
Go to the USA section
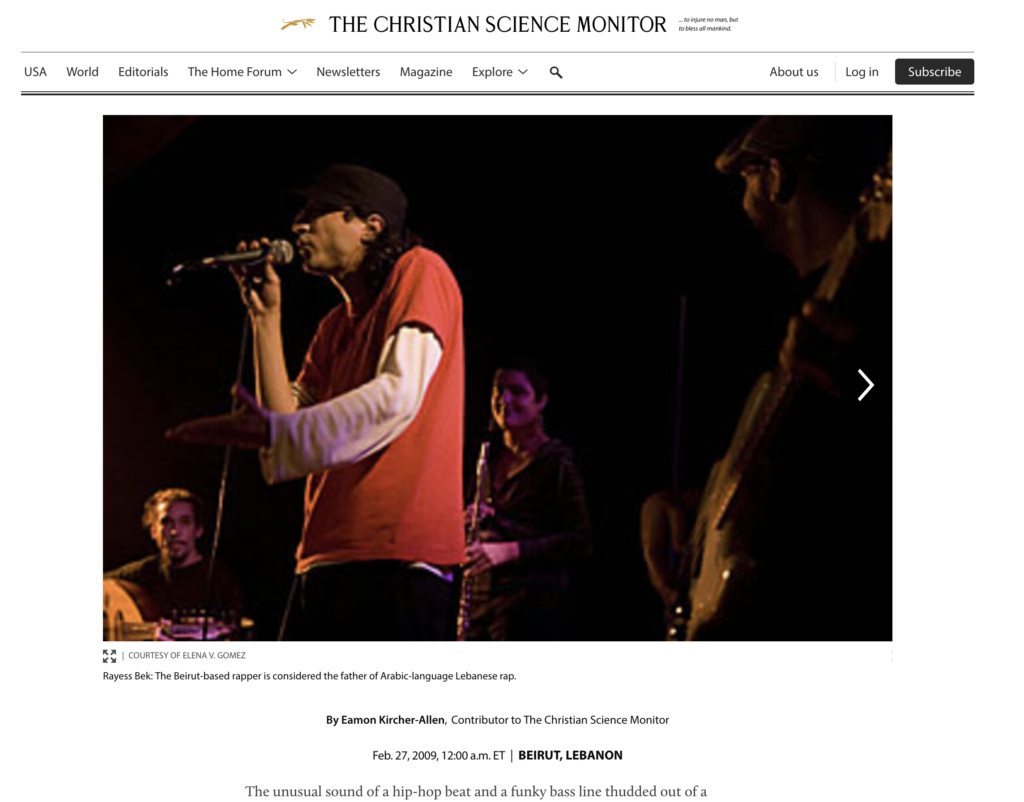point(35,72)
